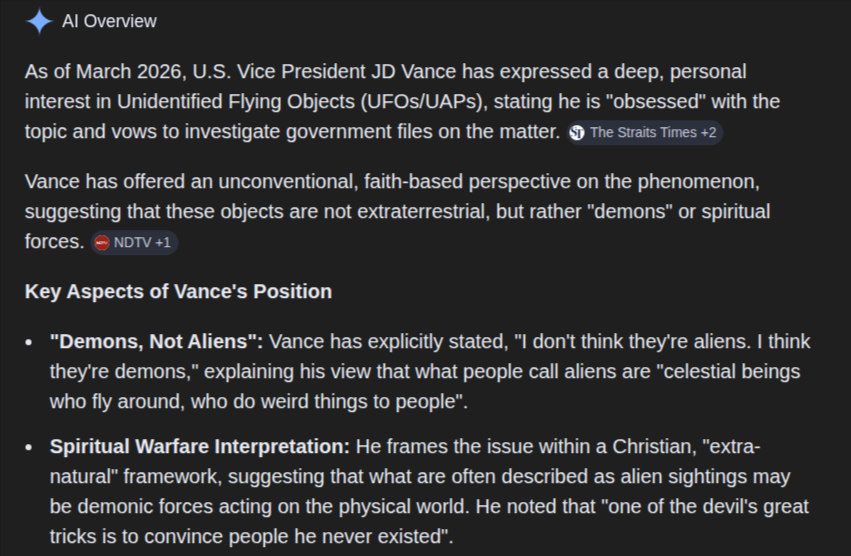Image resolution: width=851 pixels, height=556 pixels.
Task: Click the "(UFOs/UAPs)" abbreviation text
Action: coord(424,102)
